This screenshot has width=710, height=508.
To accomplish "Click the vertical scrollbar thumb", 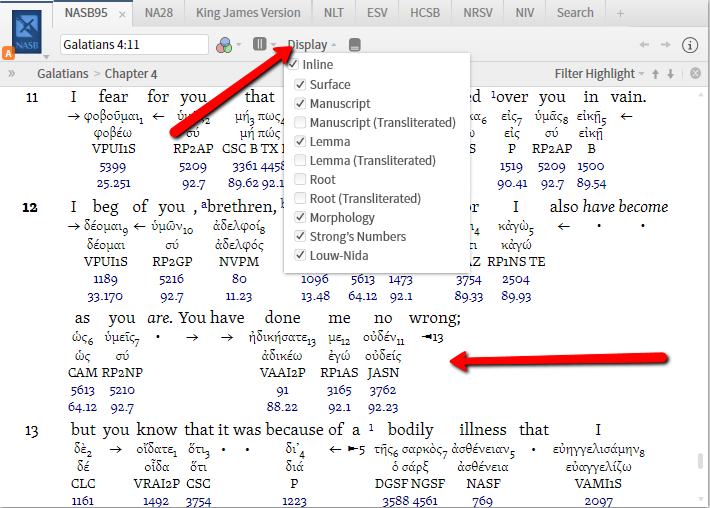I will tap(701, 461).
